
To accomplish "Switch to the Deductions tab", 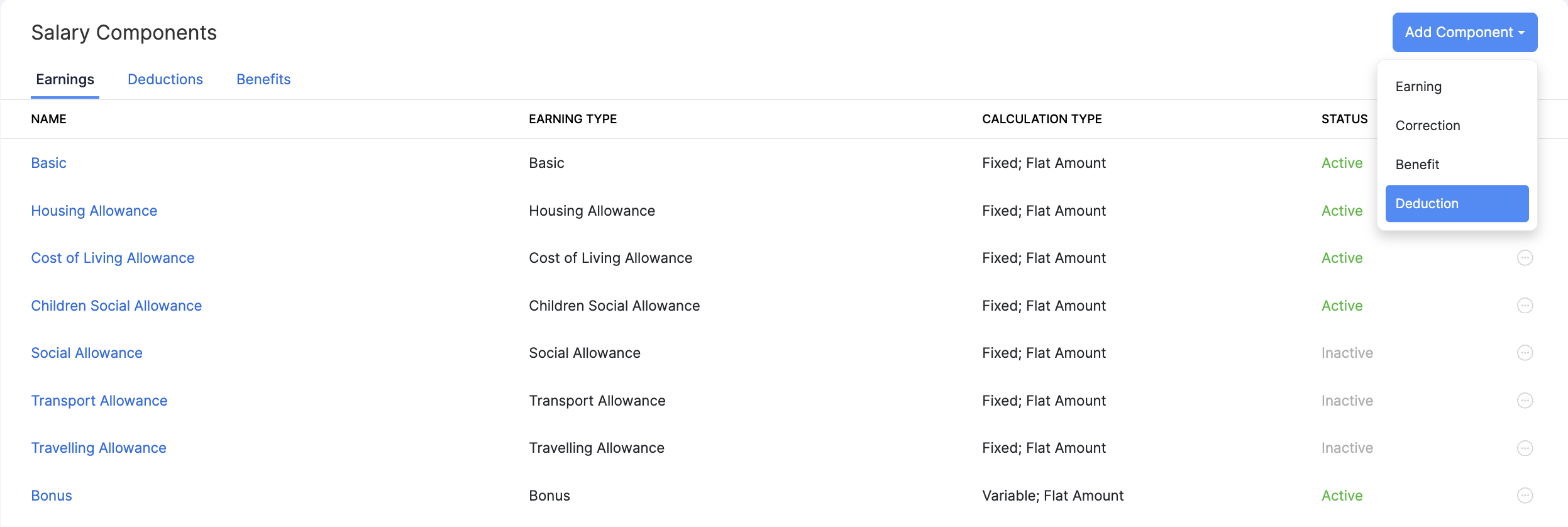I will [x=165, y=79].
